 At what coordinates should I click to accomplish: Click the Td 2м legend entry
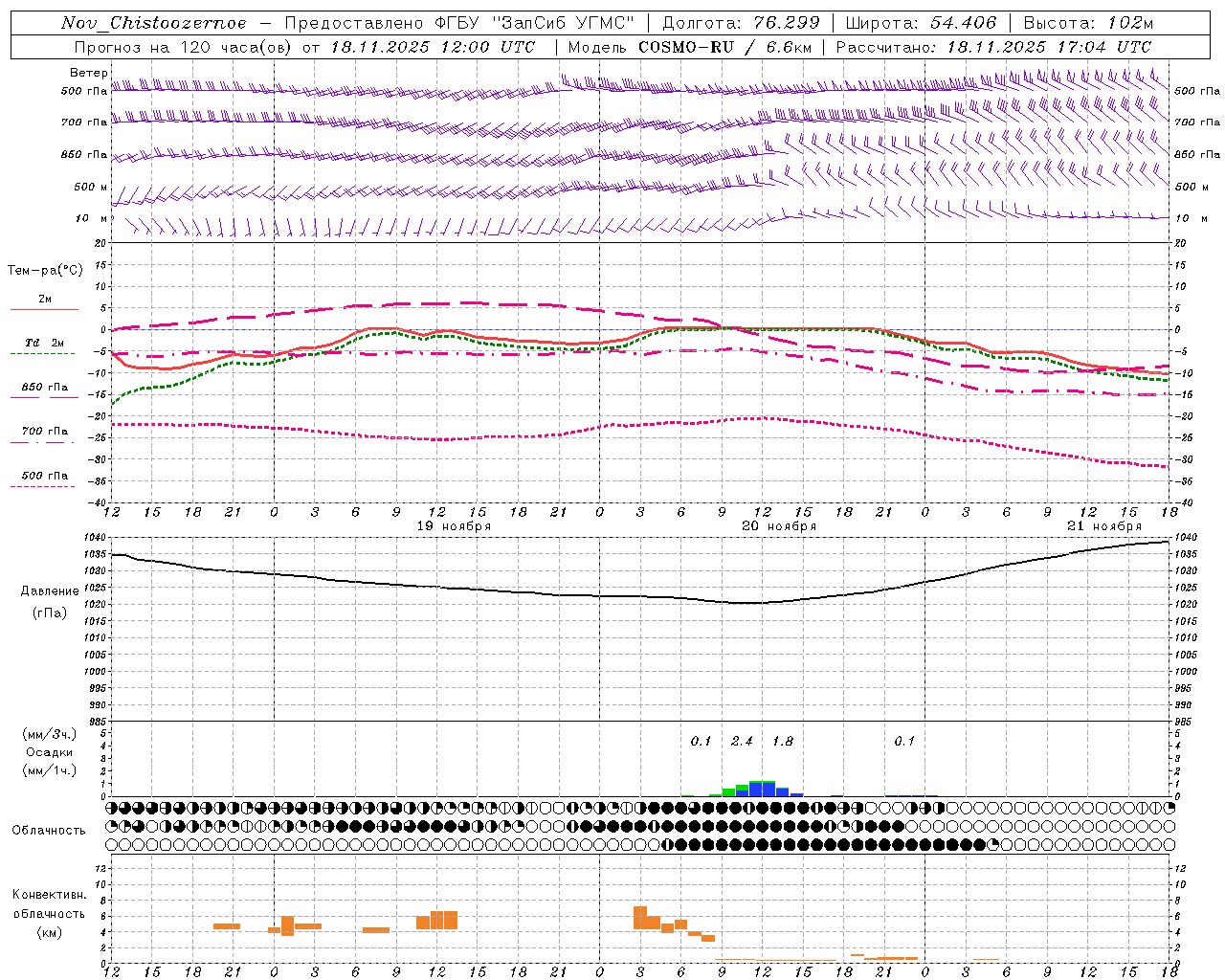(44, 343)
